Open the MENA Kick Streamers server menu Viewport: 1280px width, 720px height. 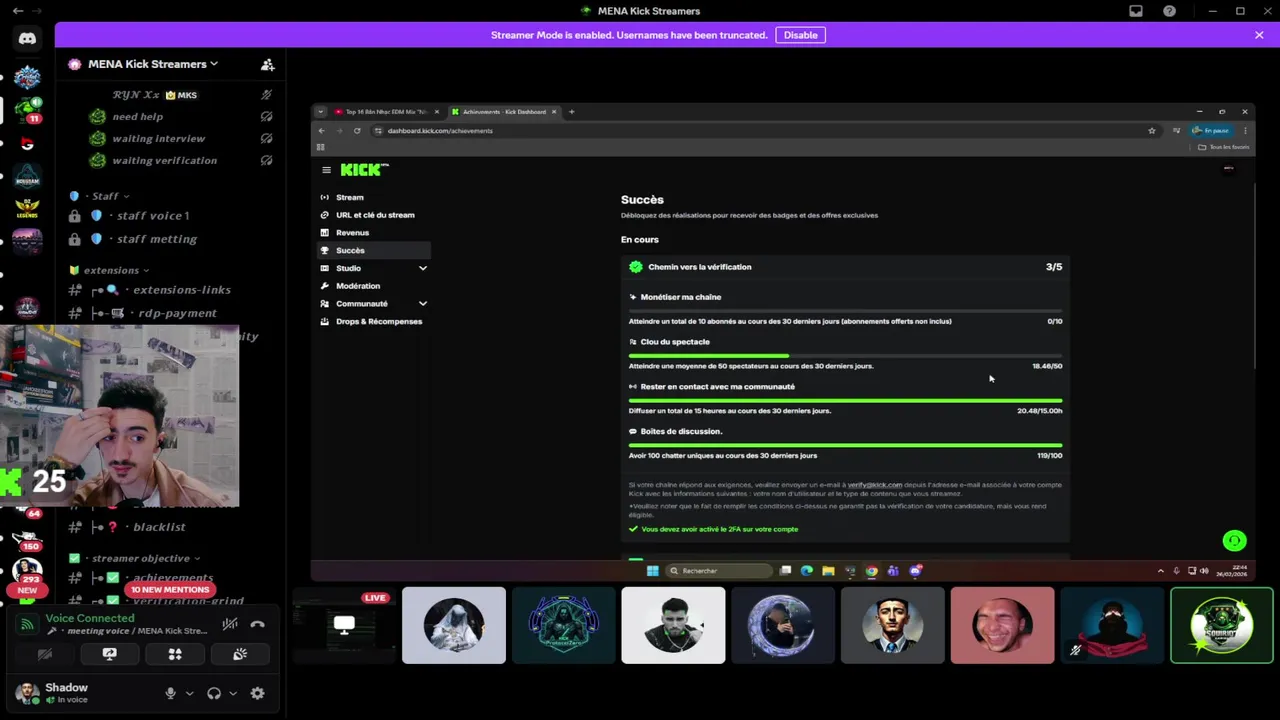click(153, 64)
